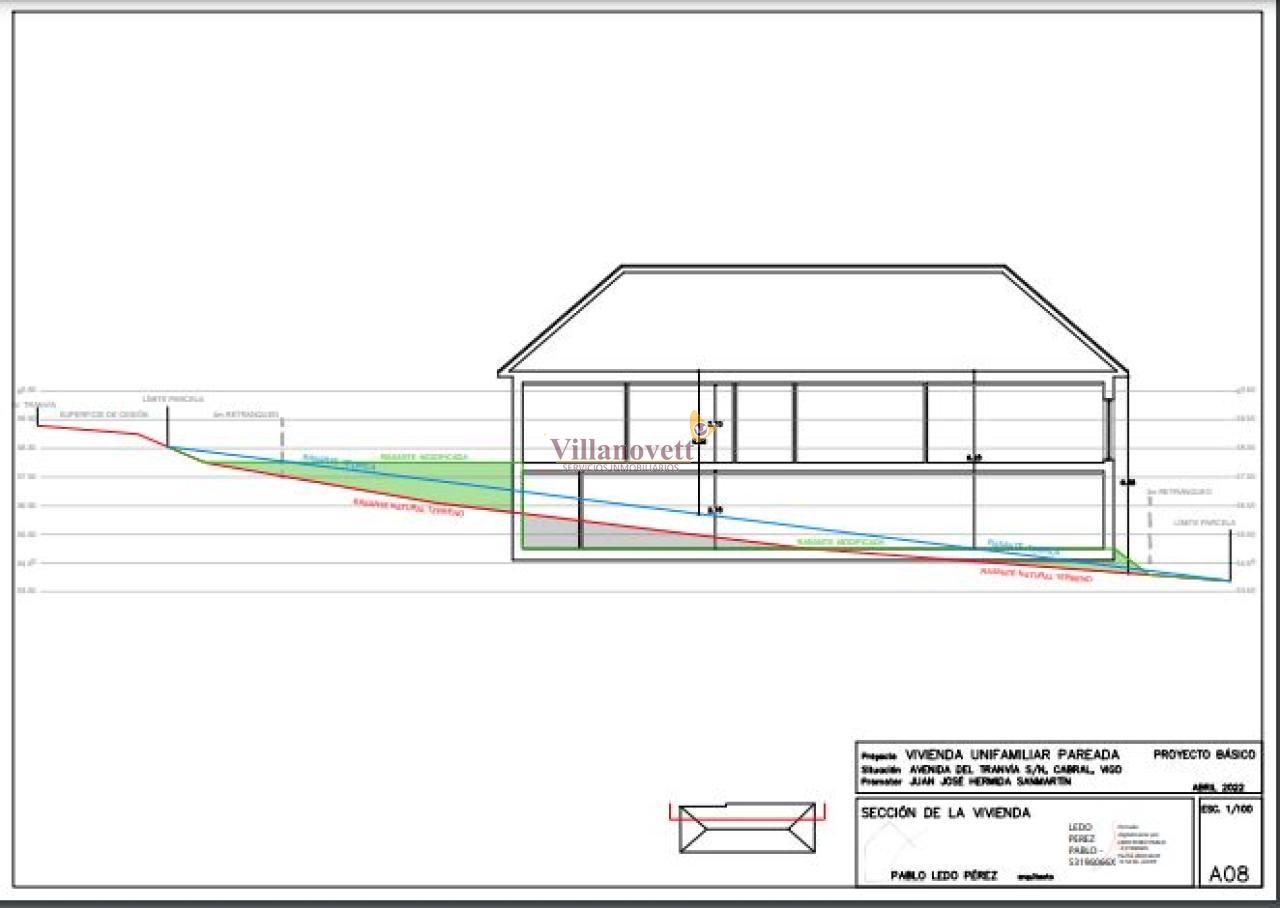Click the PROYECTO BÁSICO label
Screen dimensions: 1280x908
point(1203,754)
